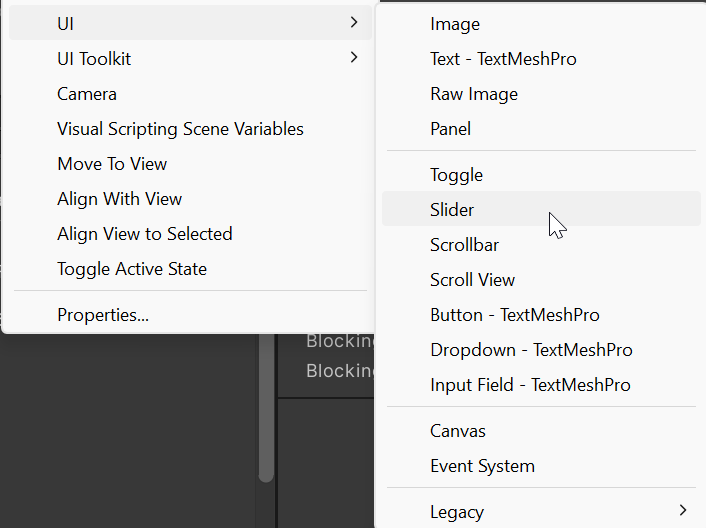The width and height of the screenshot is (706, 528).
Task: Create an Image UI element
Action: point(541,24)
